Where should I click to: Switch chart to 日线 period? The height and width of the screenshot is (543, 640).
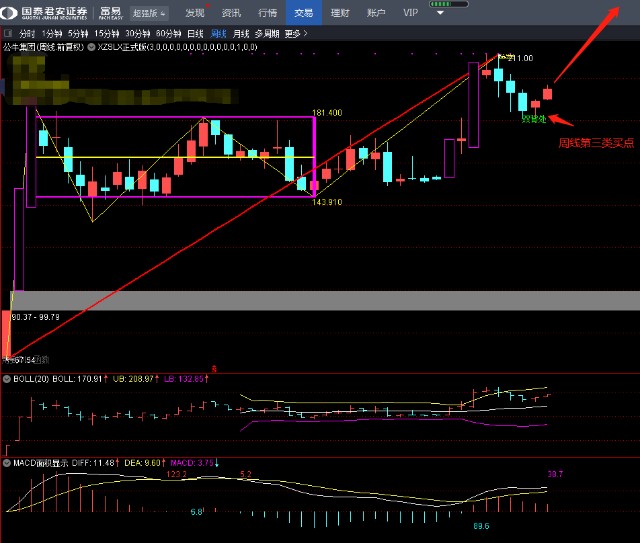pyautogui.click(x=196, y=33)
